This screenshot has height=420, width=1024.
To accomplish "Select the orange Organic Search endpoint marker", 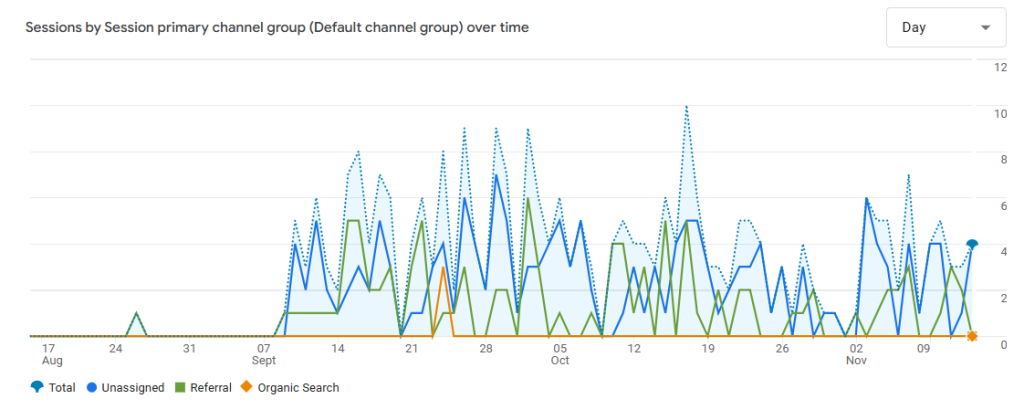I will click(x=972, y=336).
